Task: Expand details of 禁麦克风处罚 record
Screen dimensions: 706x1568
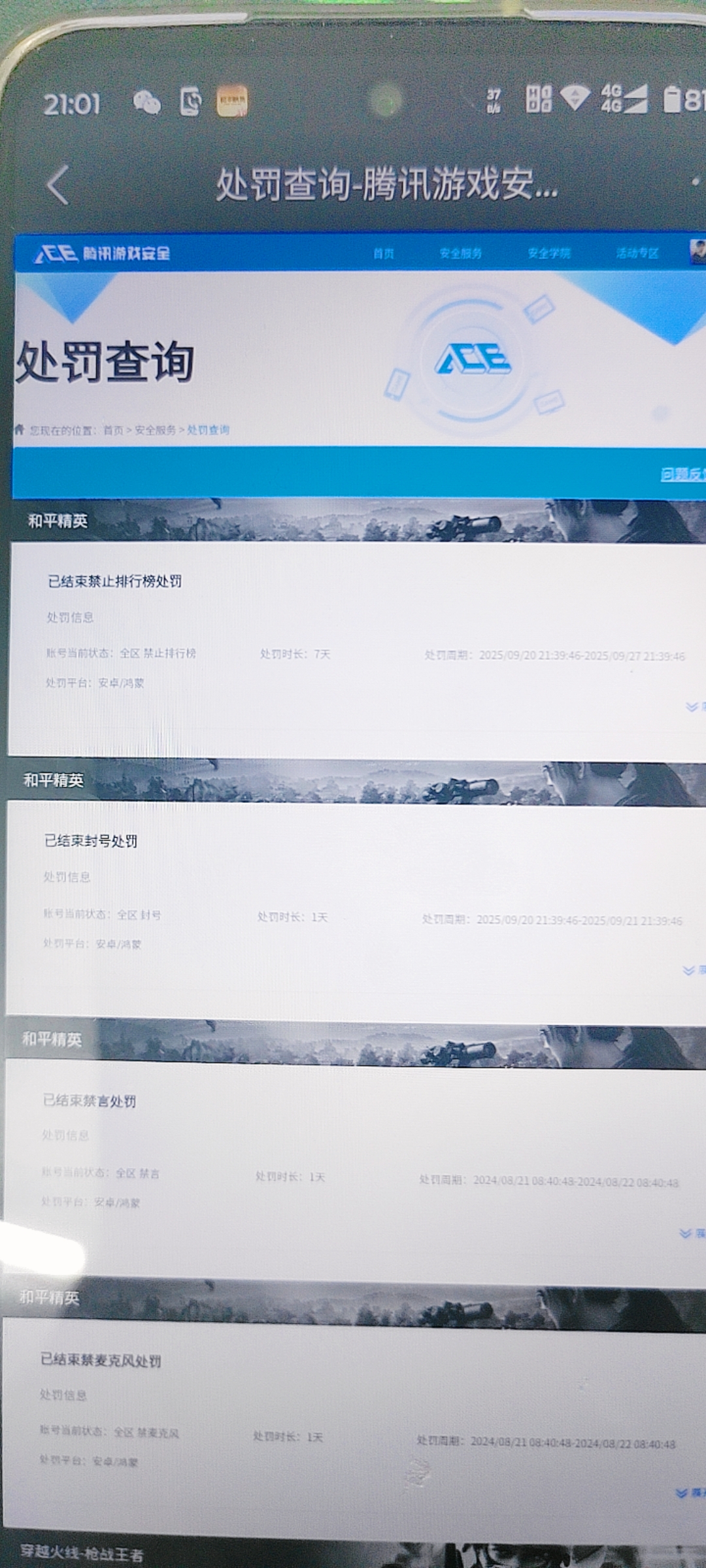Action: click(689, 1493)
